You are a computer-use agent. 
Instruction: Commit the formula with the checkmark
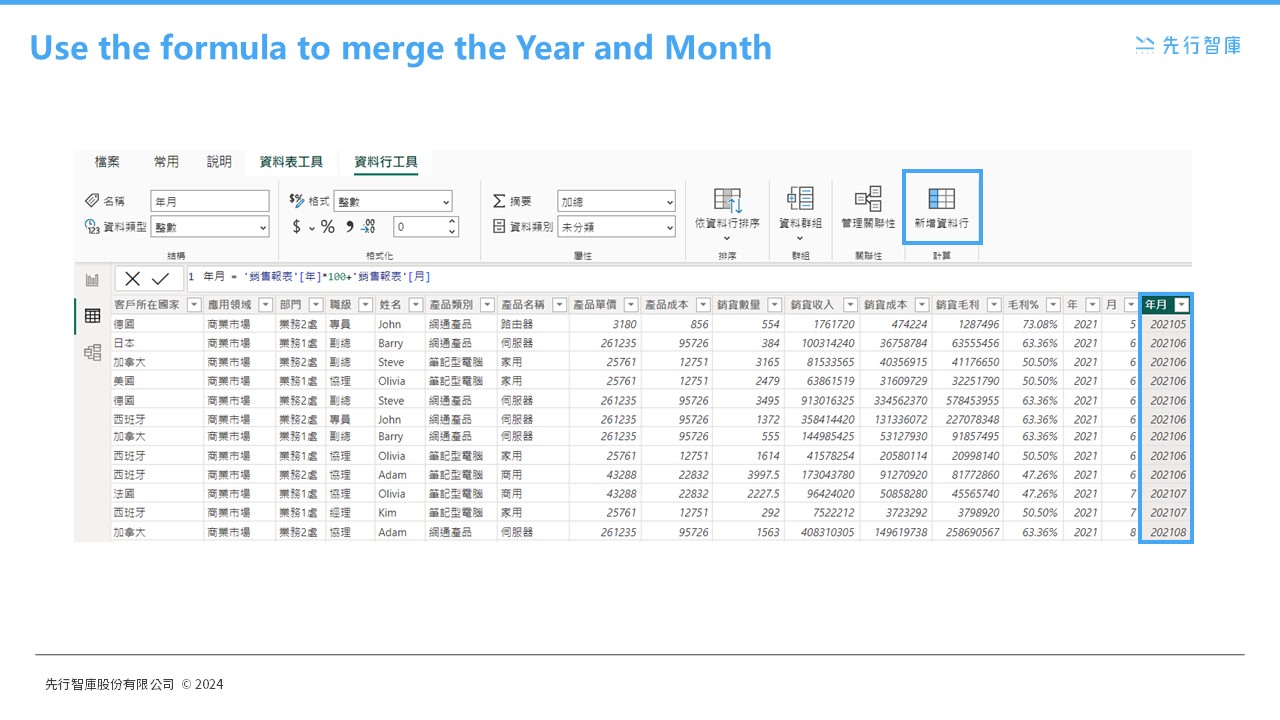point(161,279)
